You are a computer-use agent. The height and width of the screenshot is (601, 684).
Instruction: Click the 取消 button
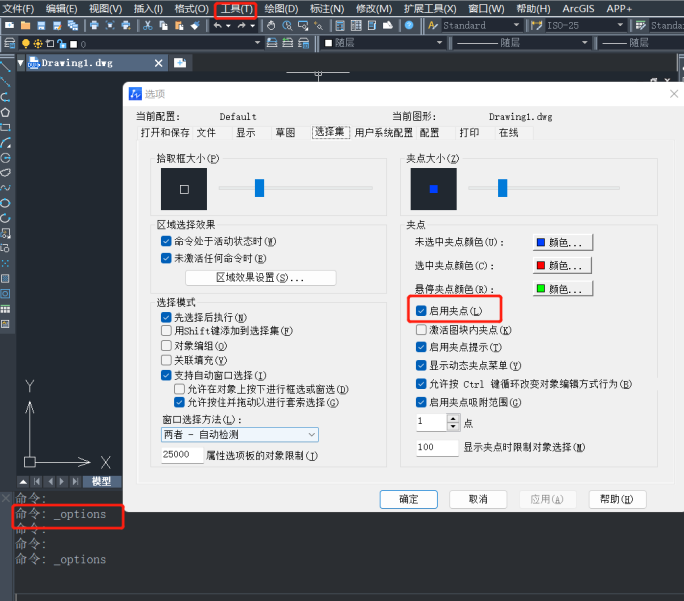pyautogui.click(x=478, y=499)
